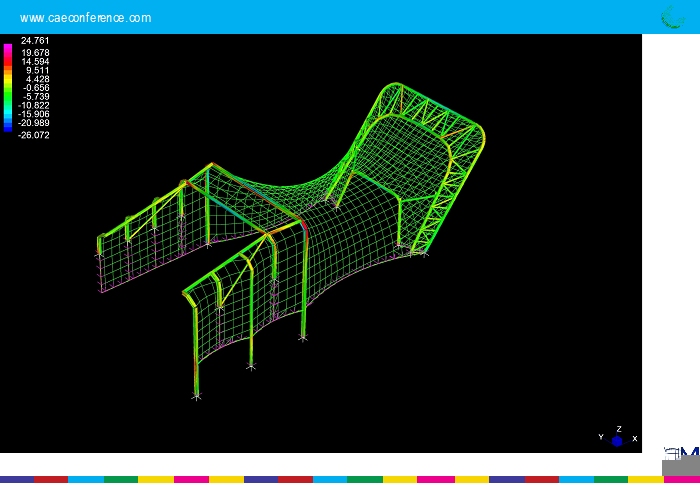Click the www.caeconference.com link

point(85,18)
